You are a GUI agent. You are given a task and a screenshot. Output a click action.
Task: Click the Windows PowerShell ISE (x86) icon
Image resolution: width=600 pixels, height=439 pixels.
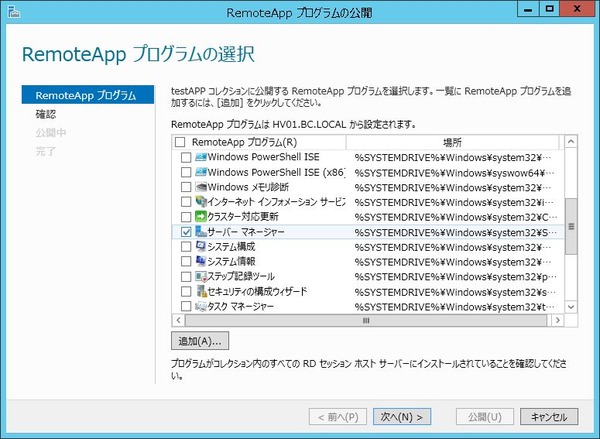(x=201, y=172)
